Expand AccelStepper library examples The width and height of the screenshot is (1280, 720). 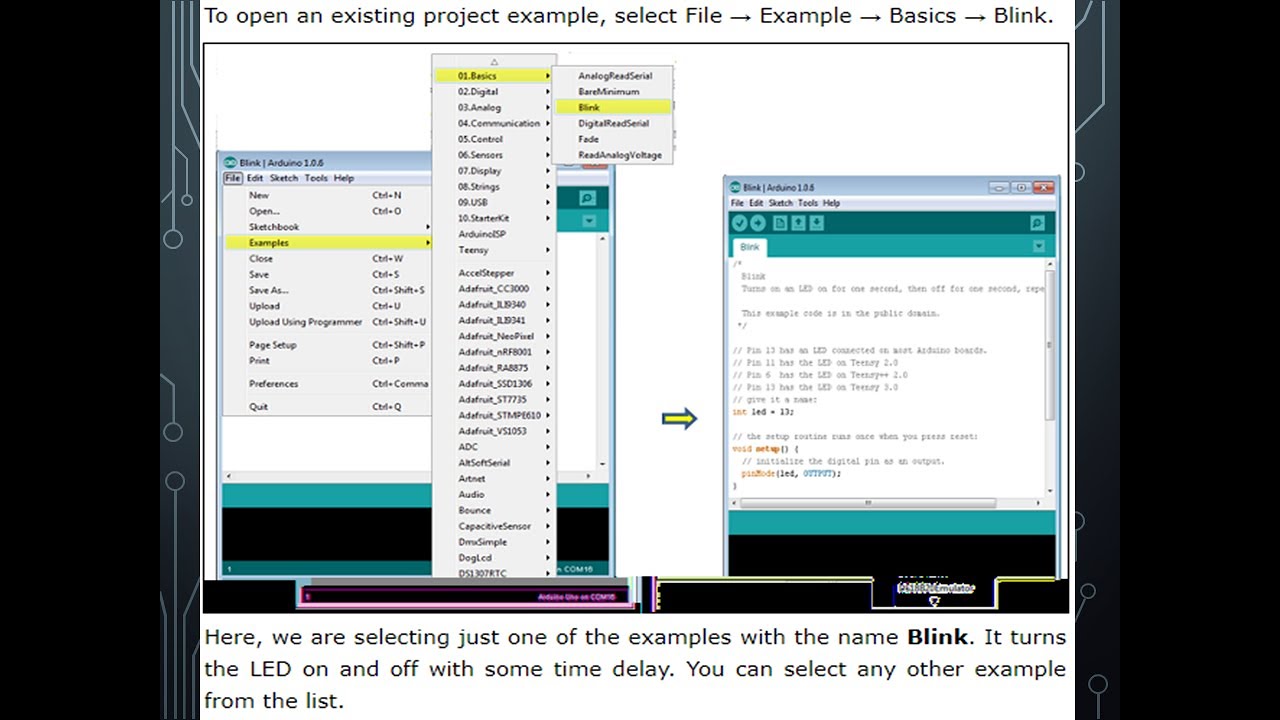[x=494, y=273]
